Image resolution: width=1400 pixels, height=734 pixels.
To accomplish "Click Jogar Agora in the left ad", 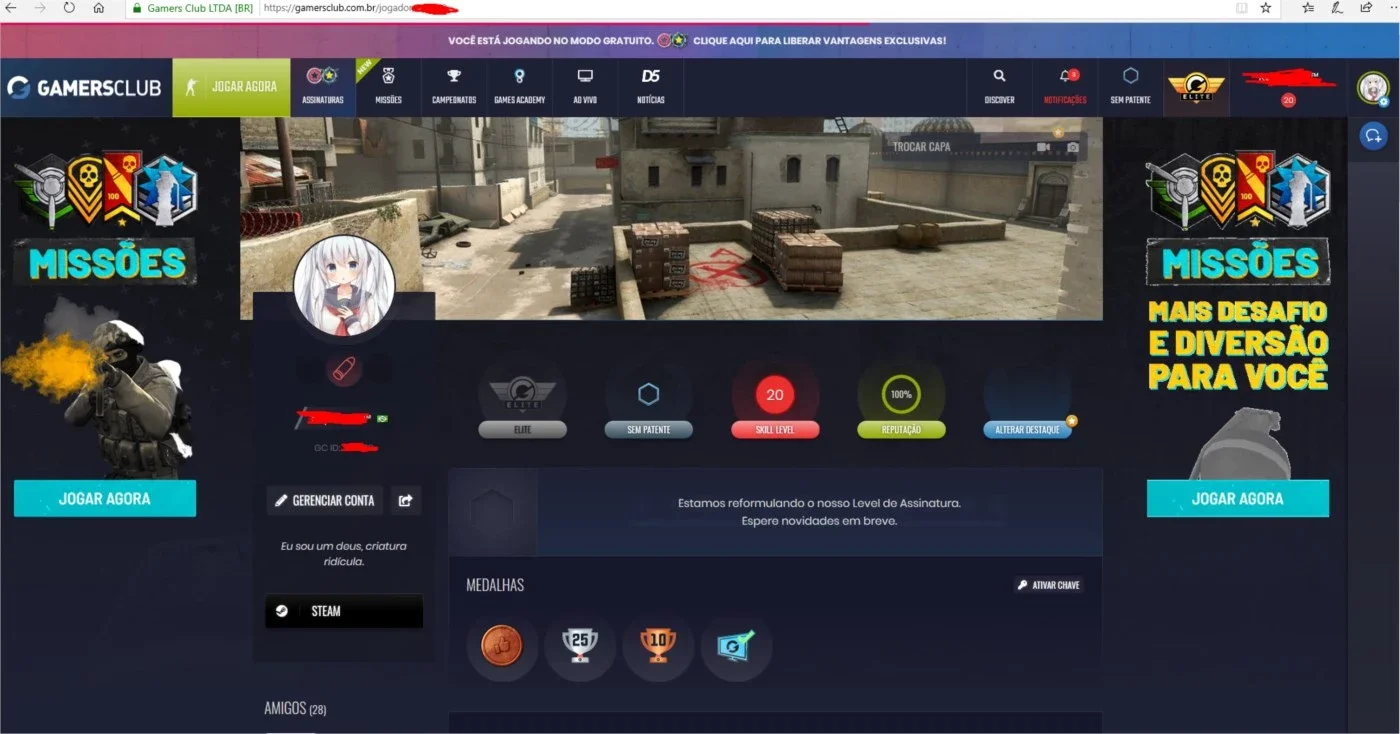I will click(105, 498).
